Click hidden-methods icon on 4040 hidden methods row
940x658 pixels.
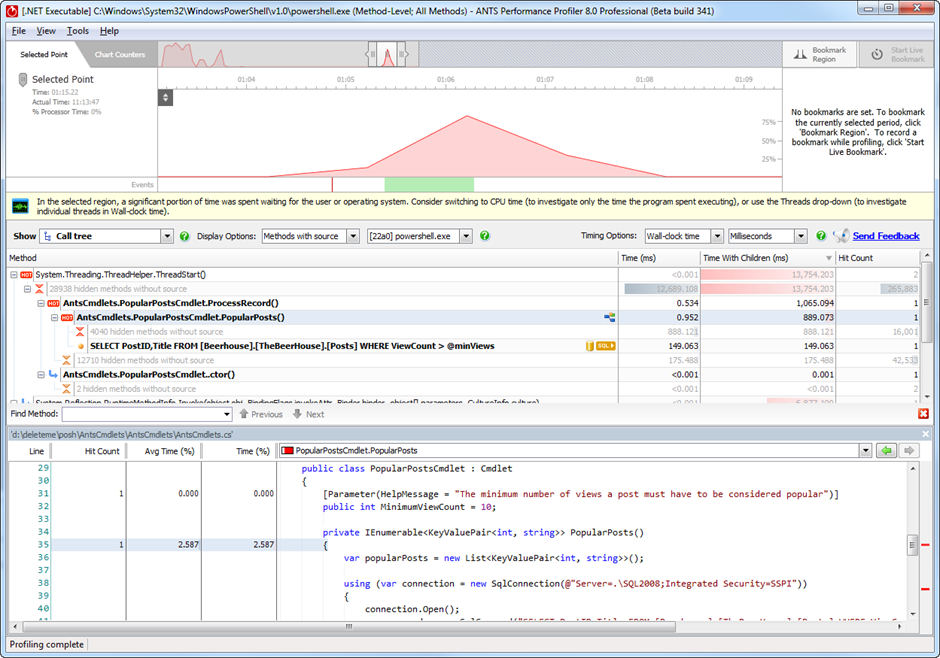click(80, 331)
